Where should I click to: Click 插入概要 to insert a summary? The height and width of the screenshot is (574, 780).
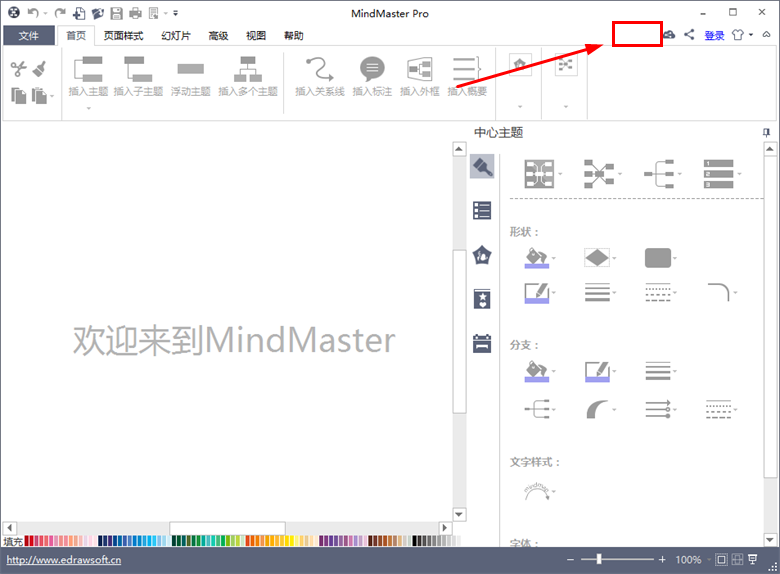point(467,76)
